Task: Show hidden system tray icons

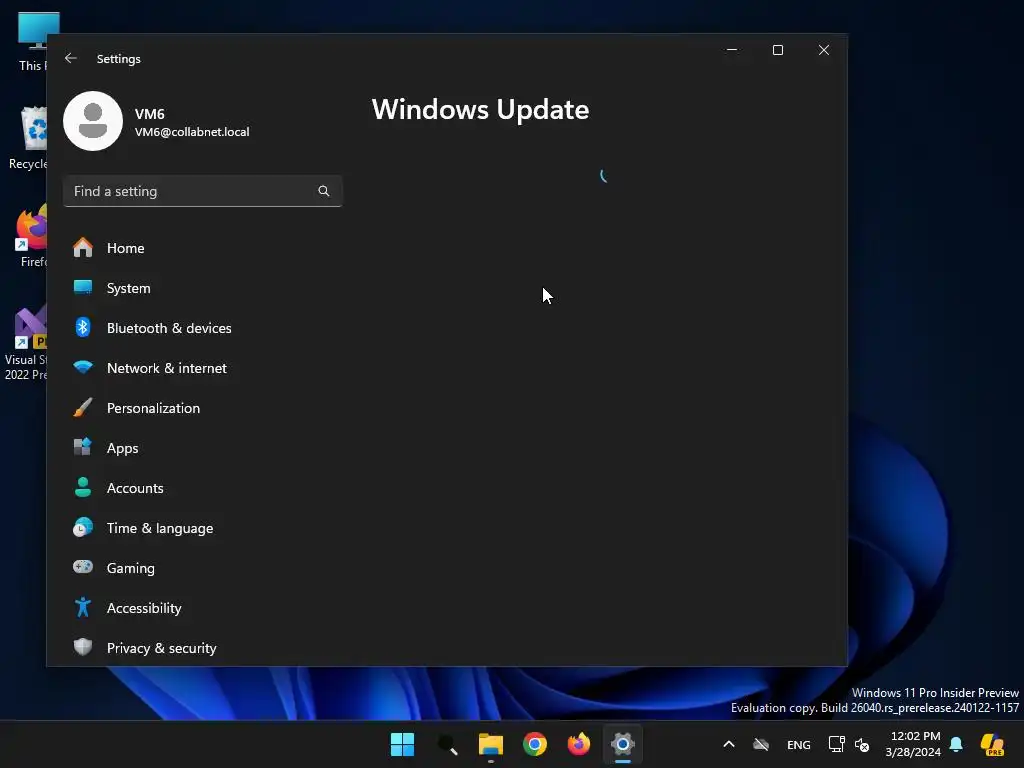Action: point(729,744)
